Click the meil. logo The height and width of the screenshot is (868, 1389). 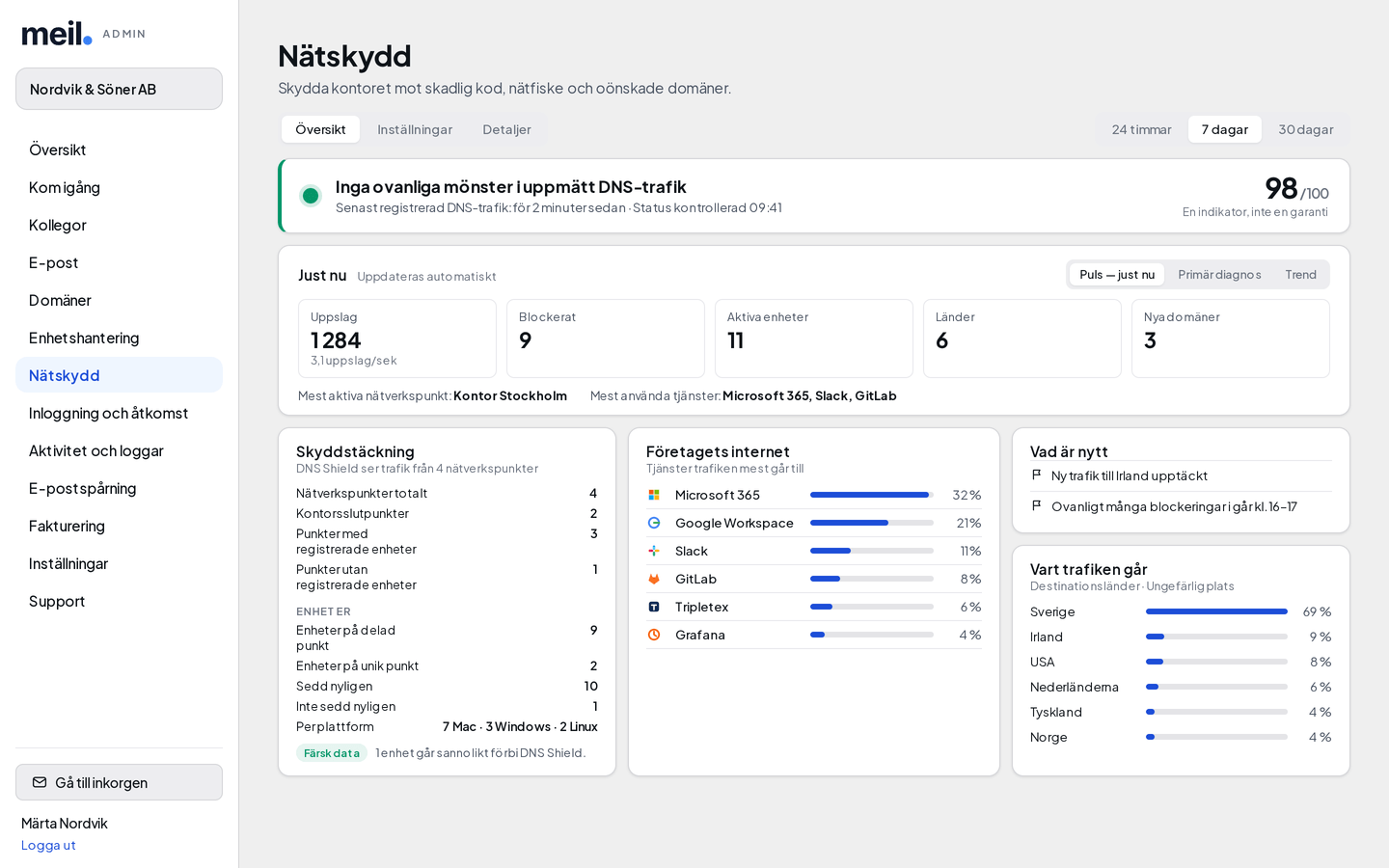(x=57, y=34)
